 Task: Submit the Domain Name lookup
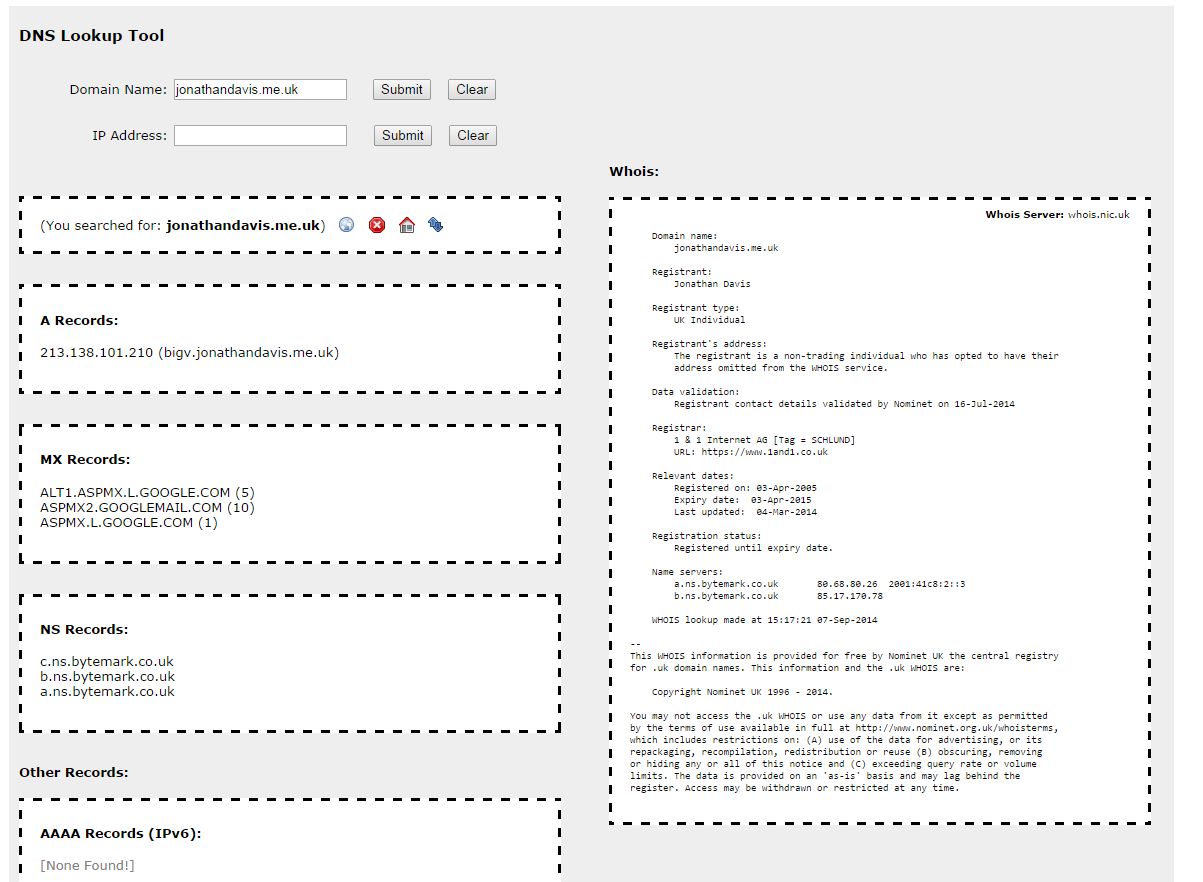tap(401, 89)
